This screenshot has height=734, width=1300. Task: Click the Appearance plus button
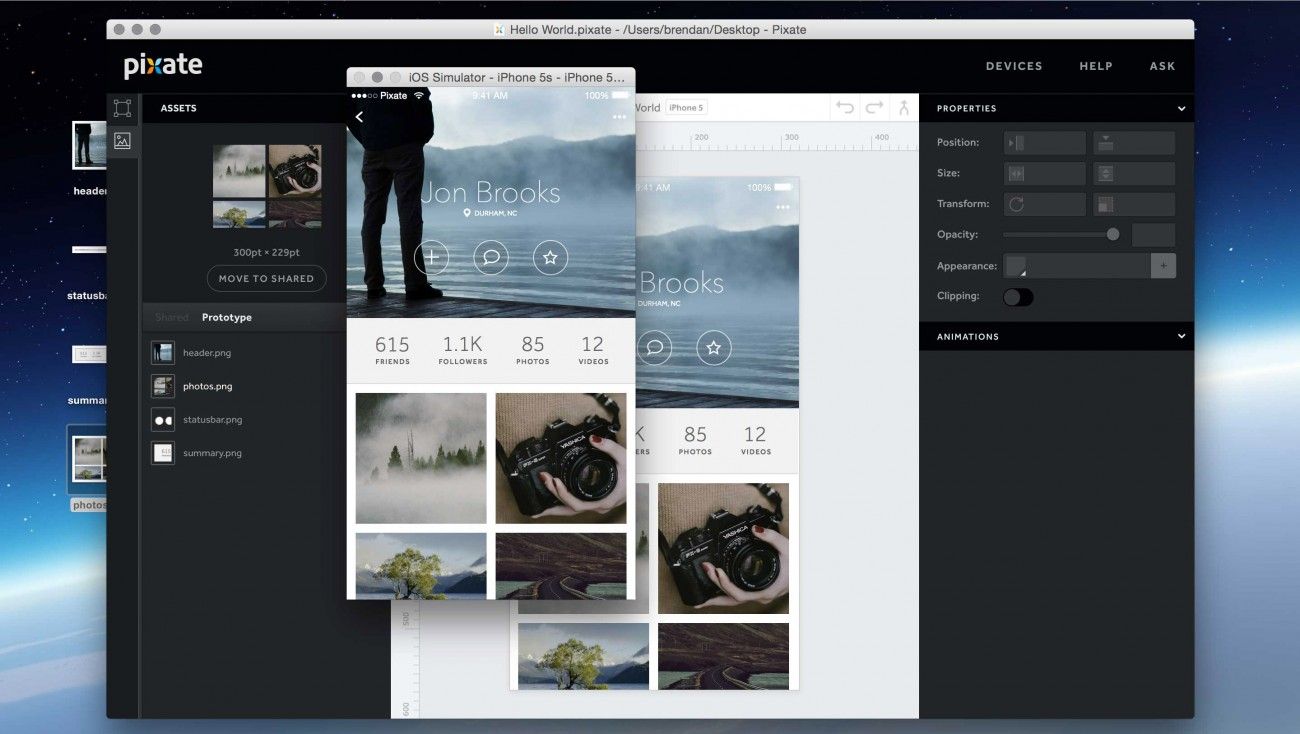1163,266
